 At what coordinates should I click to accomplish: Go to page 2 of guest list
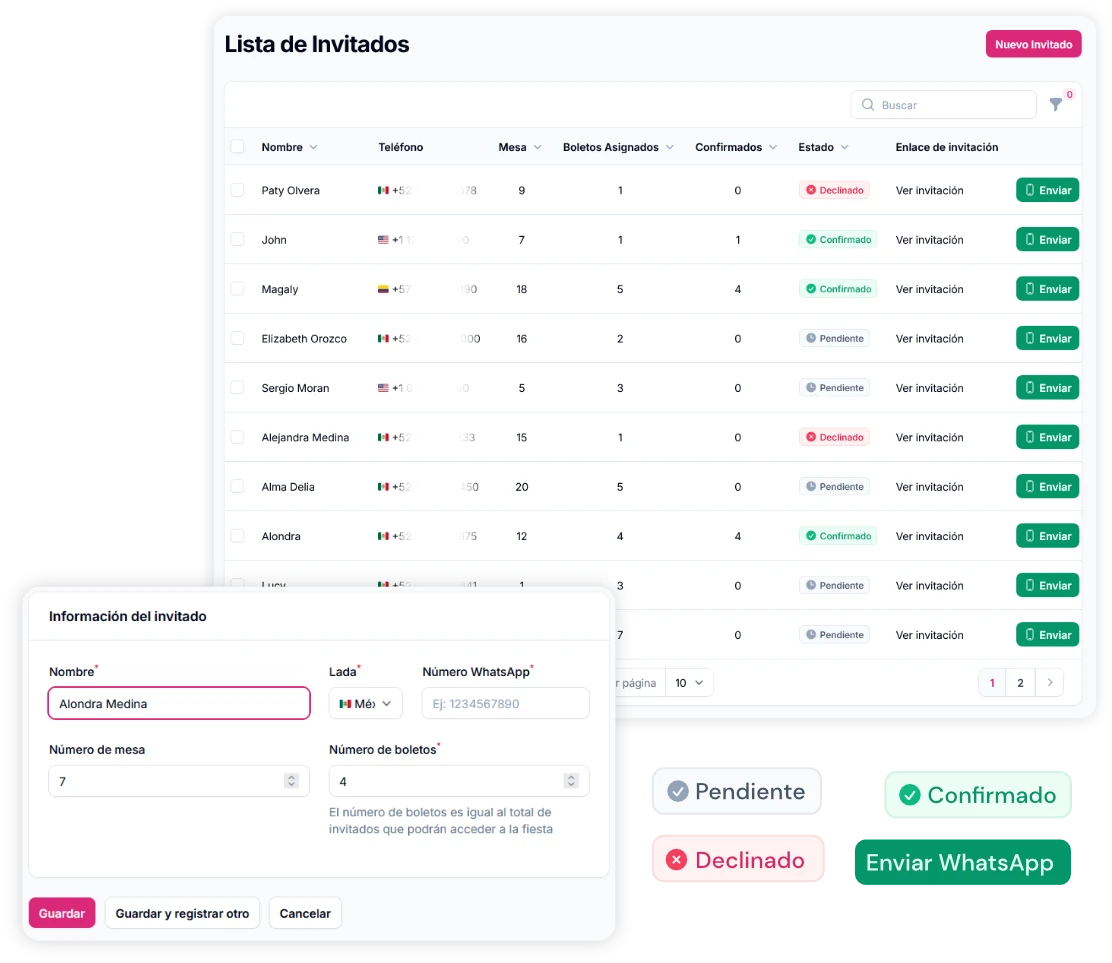coord(1020,683)
